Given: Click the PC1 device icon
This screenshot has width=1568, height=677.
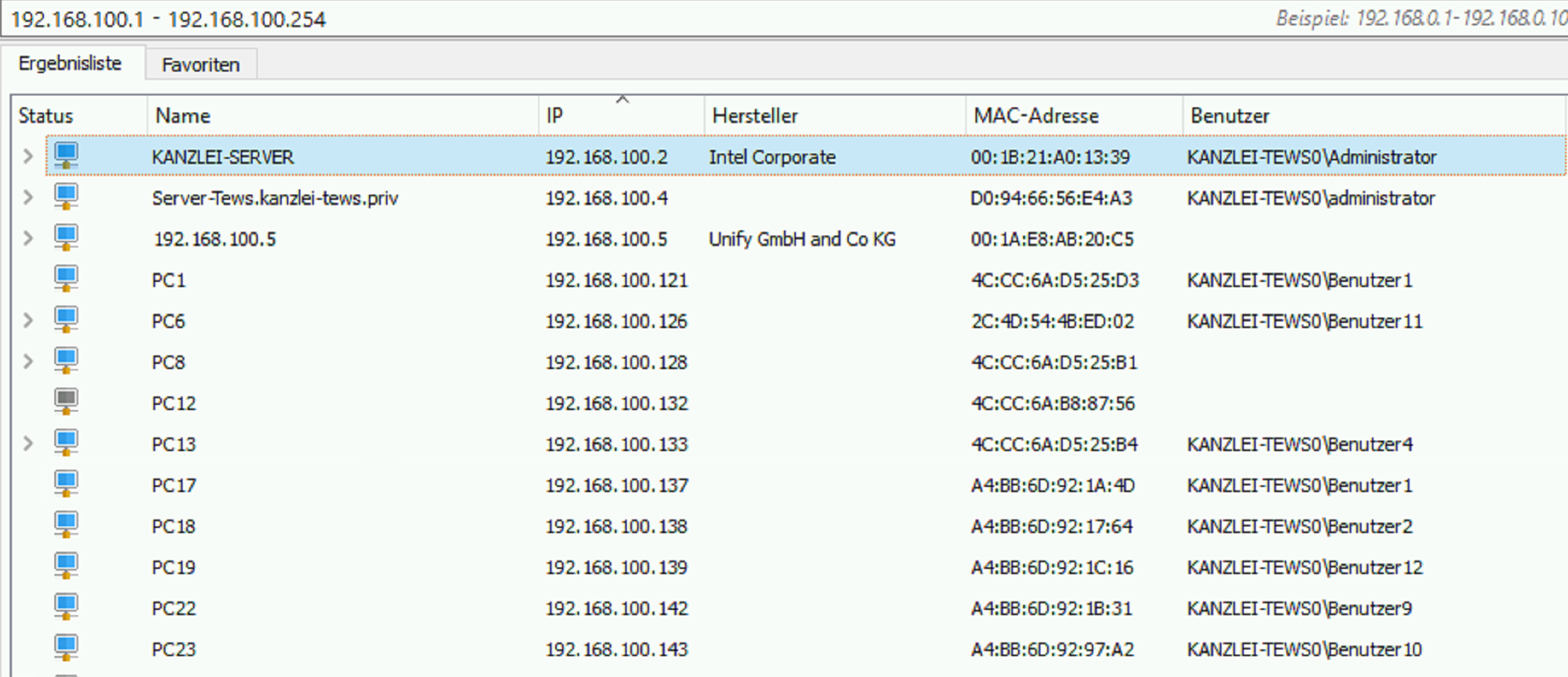Looking at the screenshot, I should point(66,279).
